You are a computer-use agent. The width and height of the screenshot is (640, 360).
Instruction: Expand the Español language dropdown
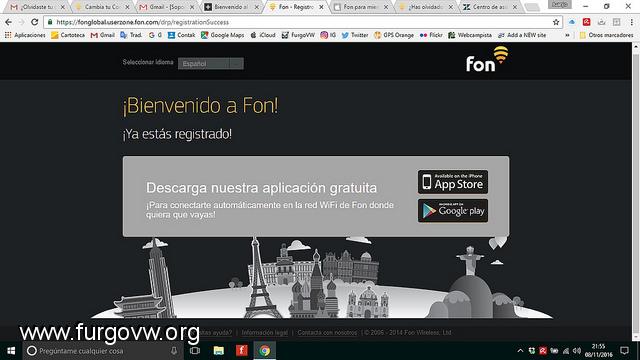[x=211, y=63]
